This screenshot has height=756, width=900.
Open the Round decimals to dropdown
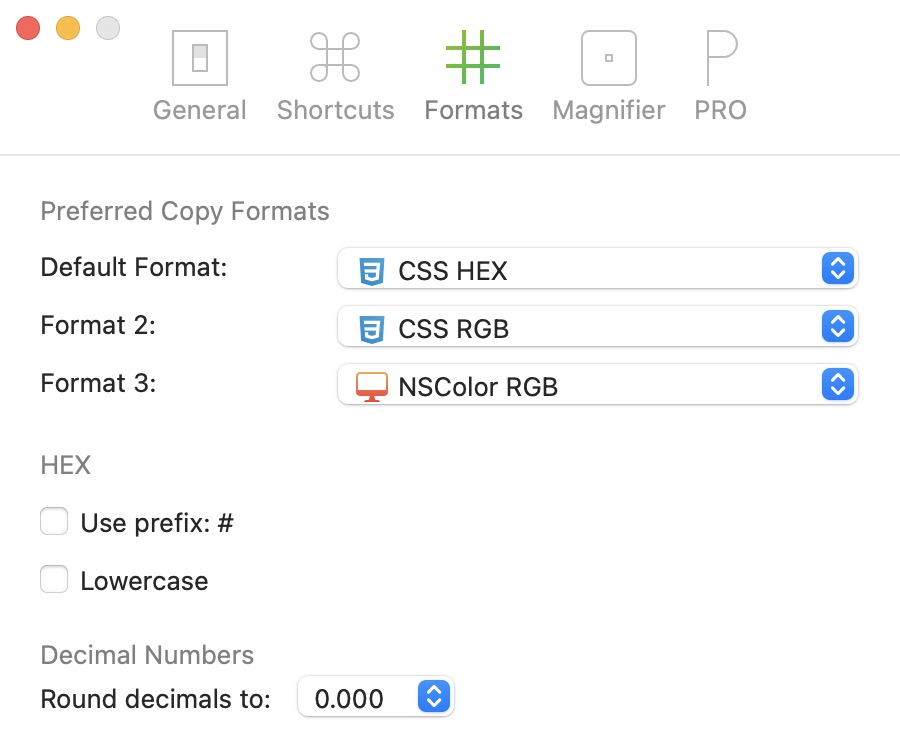click(433, 698)
